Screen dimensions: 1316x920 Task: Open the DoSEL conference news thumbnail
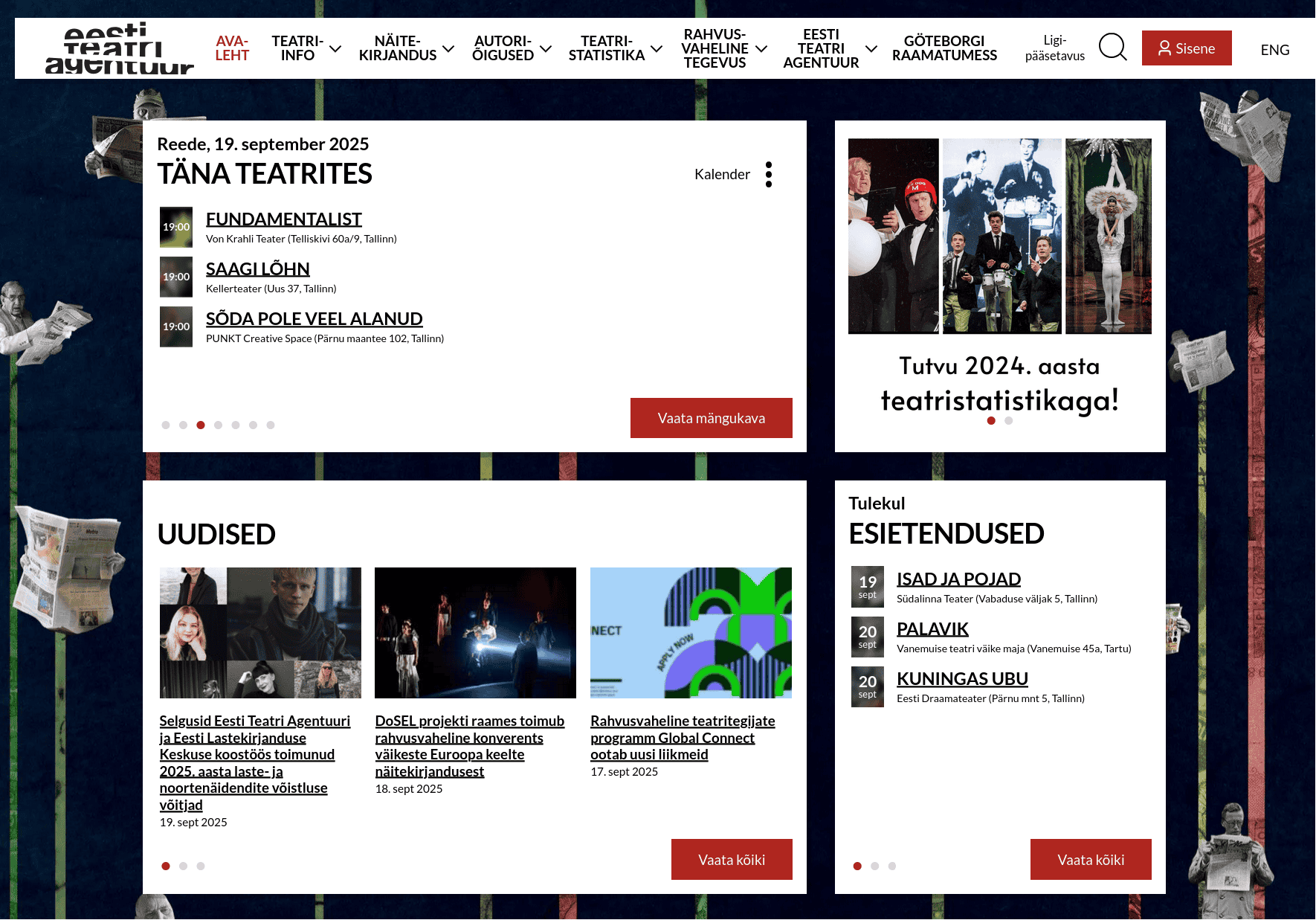pos(475,633)
